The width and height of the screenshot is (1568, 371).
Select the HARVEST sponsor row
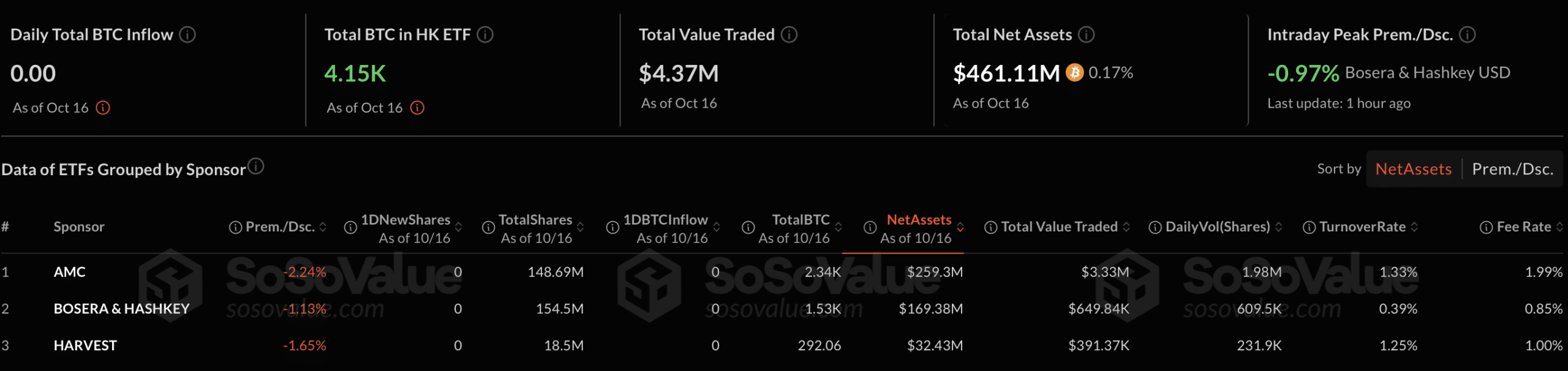coord(85,345)
